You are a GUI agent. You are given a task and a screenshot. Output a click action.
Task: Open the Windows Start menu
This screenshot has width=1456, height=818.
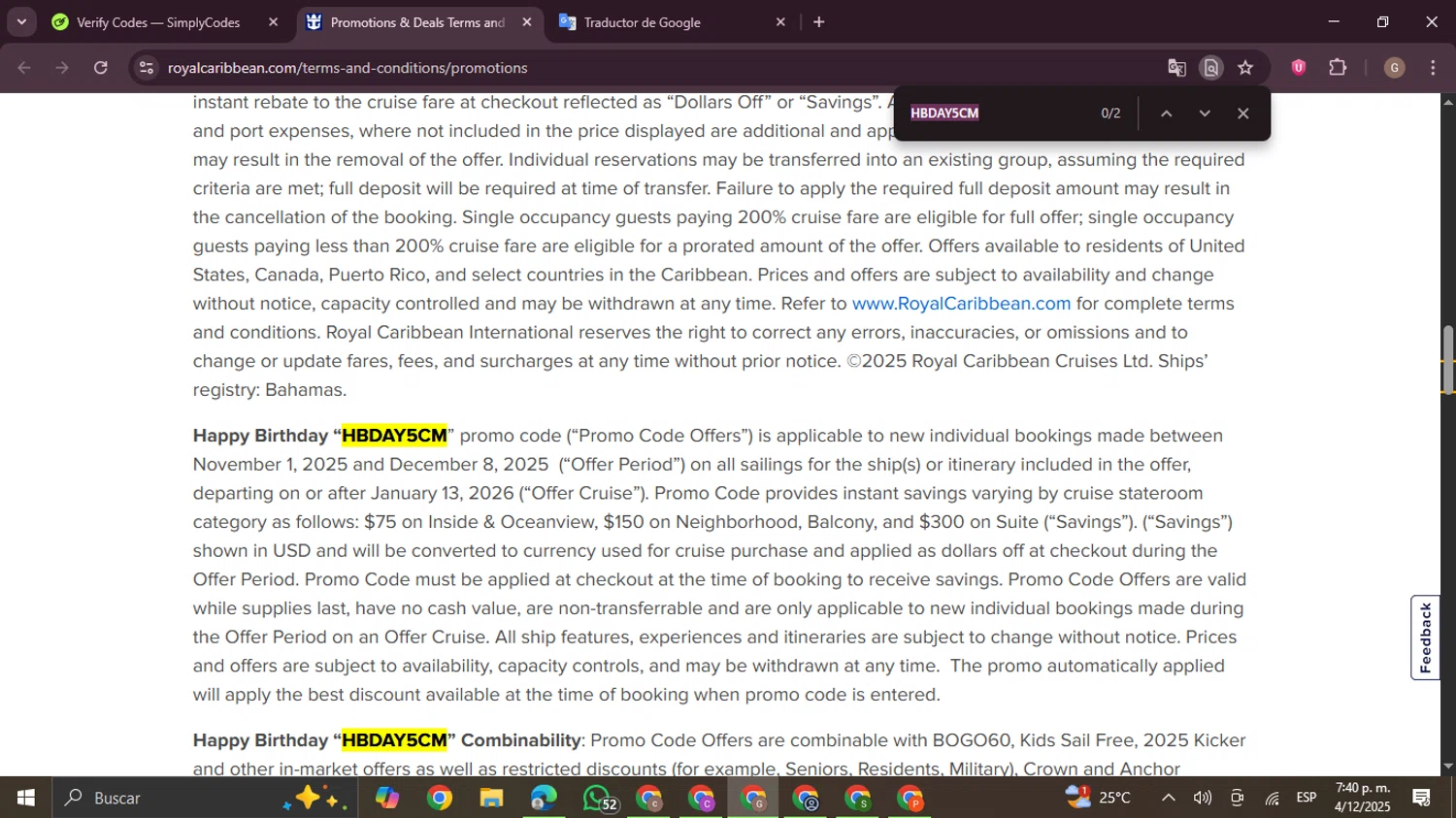tap(26, 798)
